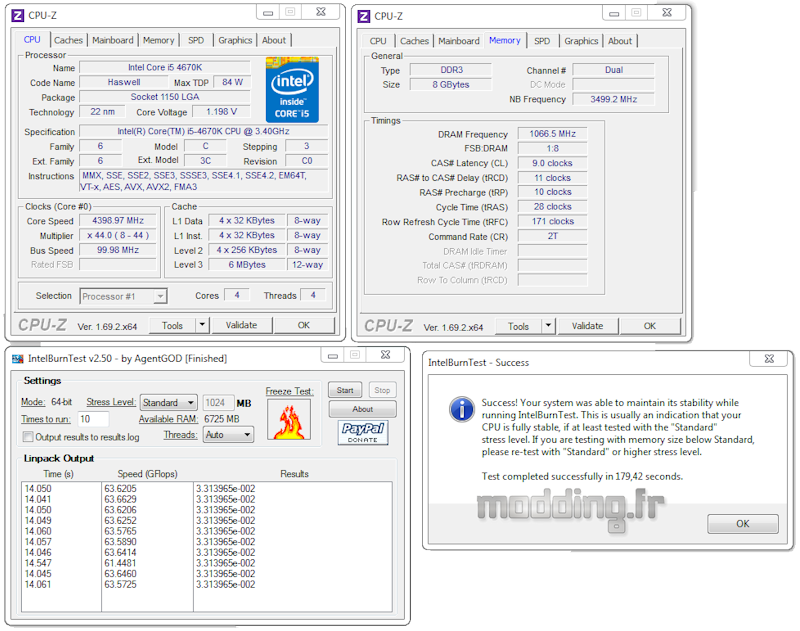Click Command Rate value 2T
Screen dimensions: 800x631
[553, 236]
